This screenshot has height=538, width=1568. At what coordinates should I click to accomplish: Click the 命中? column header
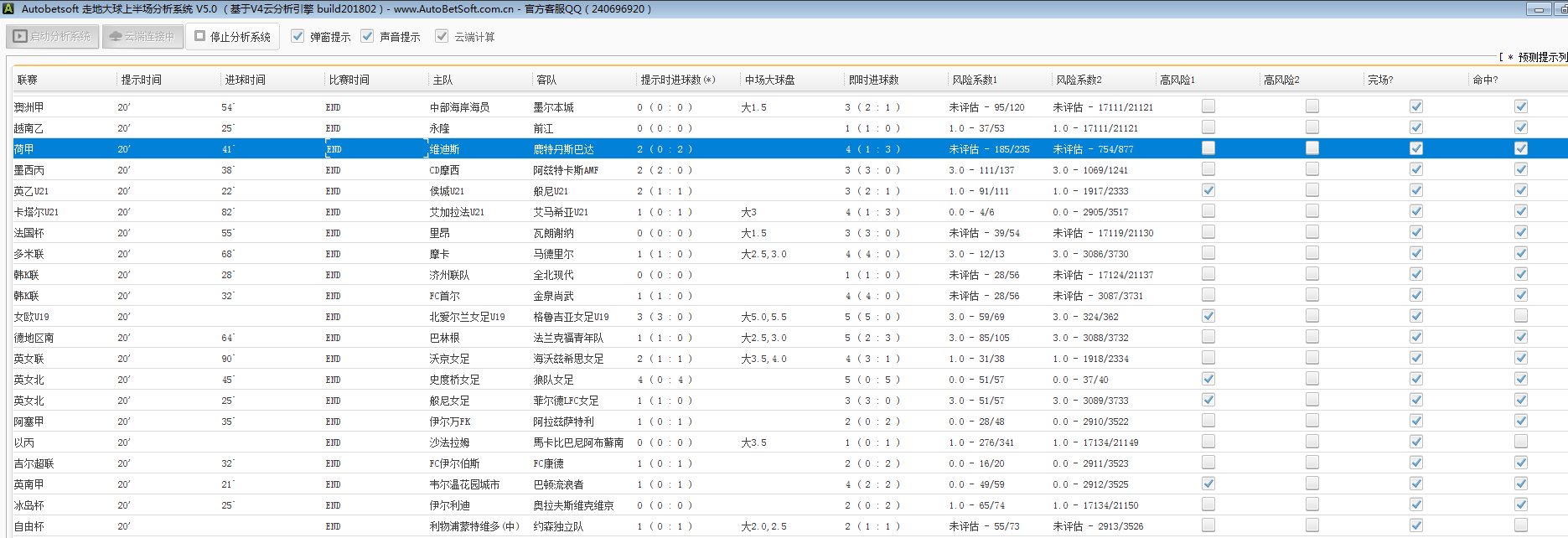1485,80
